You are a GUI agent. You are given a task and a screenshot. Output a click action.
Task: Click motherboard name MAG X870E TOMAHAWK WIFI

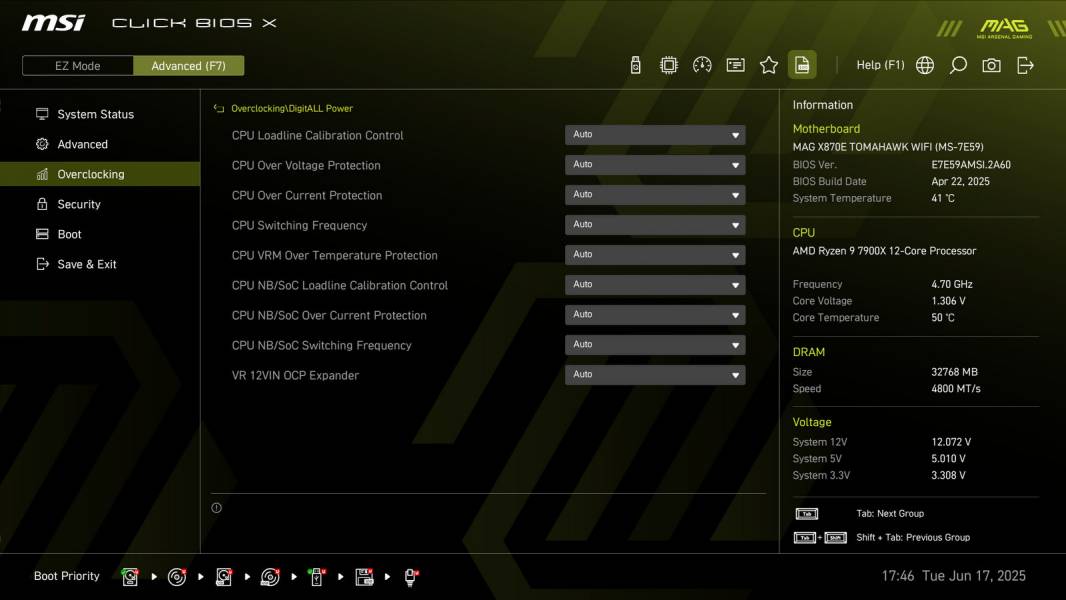click(888, 147)
